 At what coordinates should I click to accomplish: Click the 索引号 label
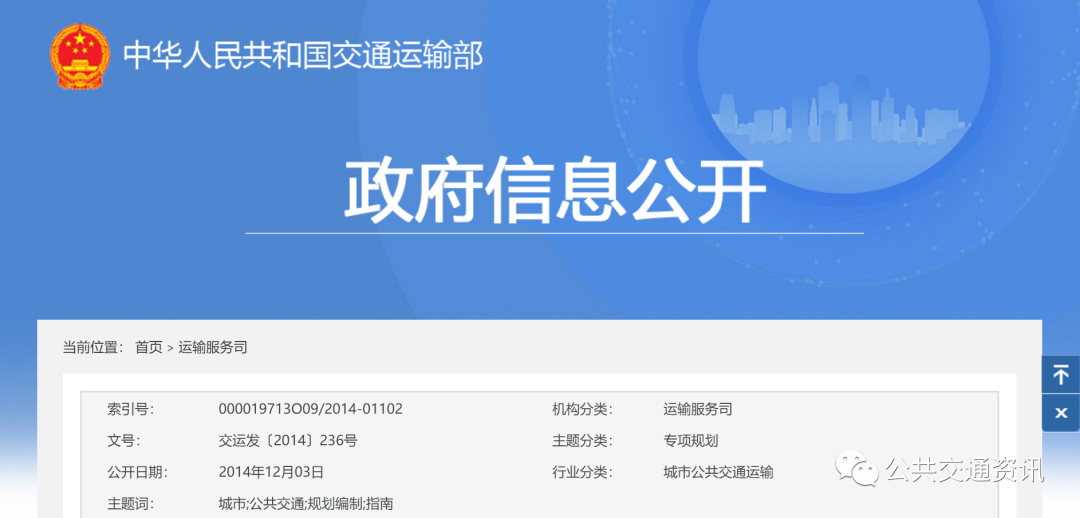[x=130, y=409]
